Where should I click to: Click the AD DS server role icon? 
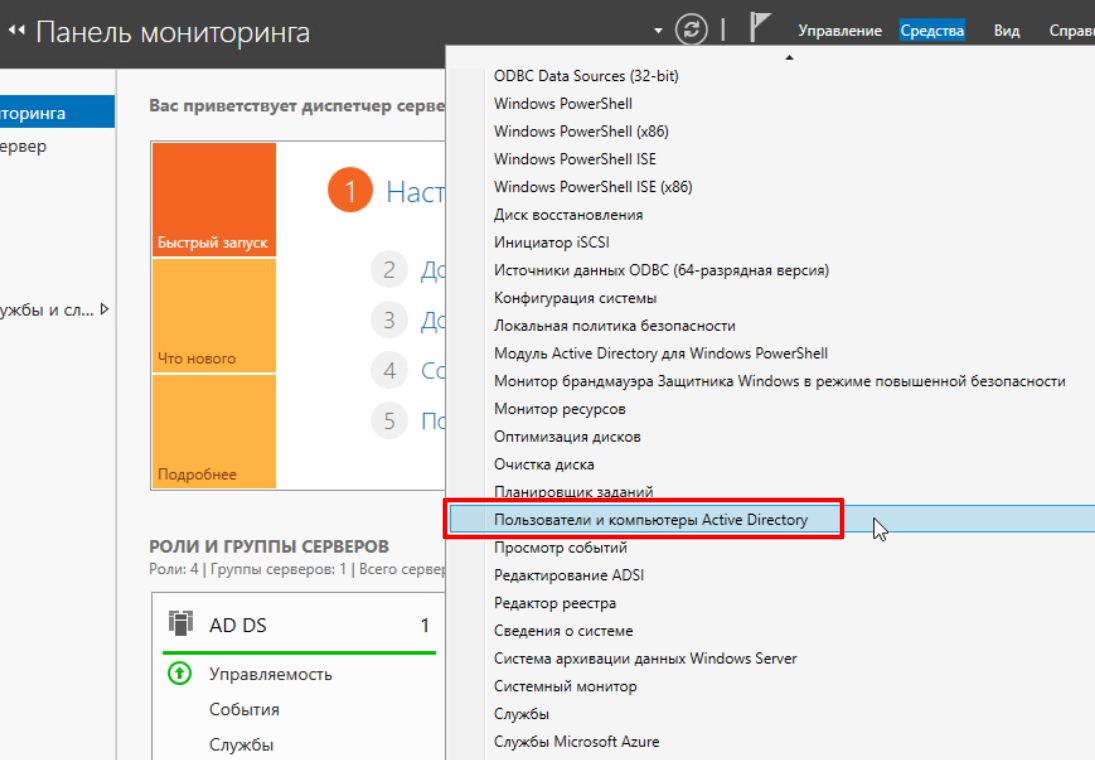coord(180,625)
